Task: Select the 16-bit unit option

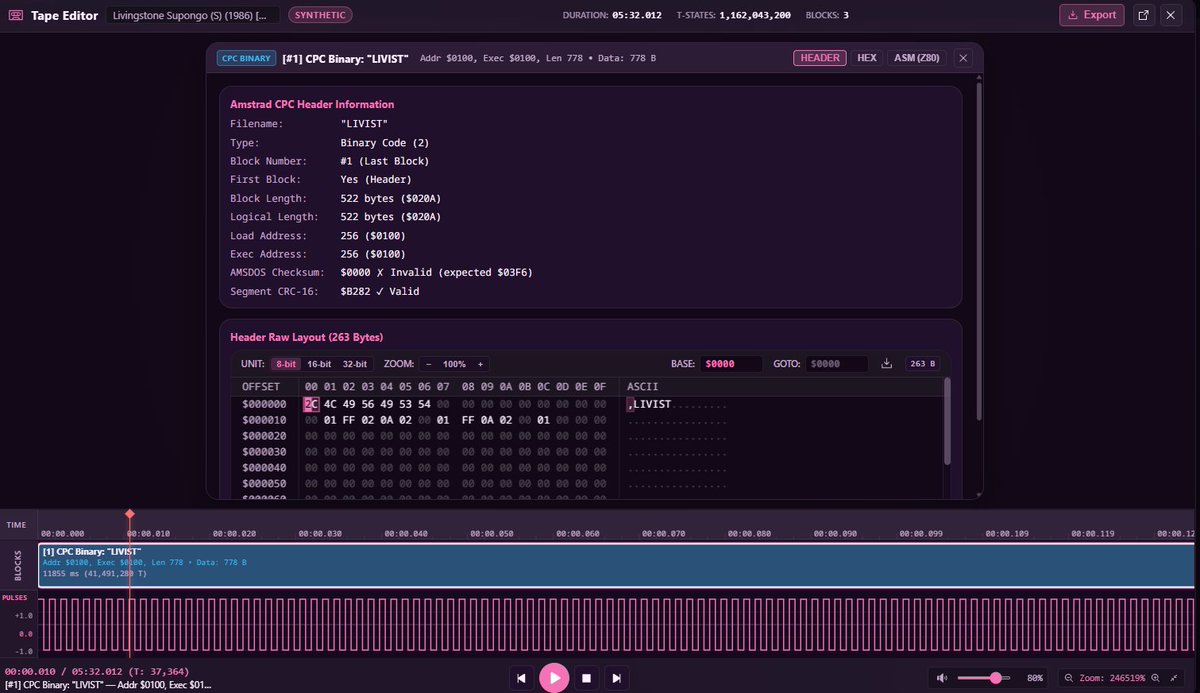Action: [x=319, y=364]
